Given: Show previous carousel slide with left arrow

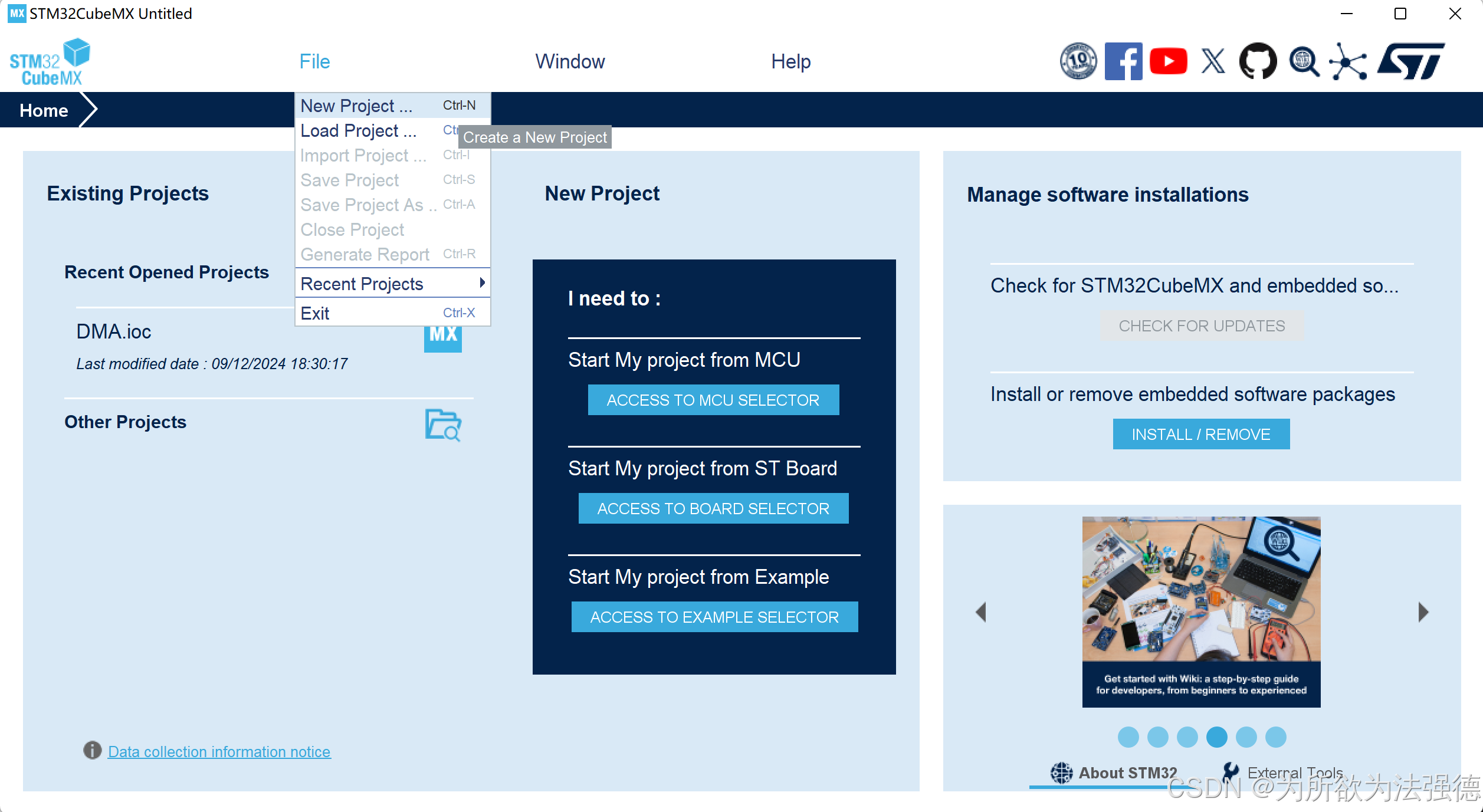Looking at the screenshot, I should coord(981,612).
